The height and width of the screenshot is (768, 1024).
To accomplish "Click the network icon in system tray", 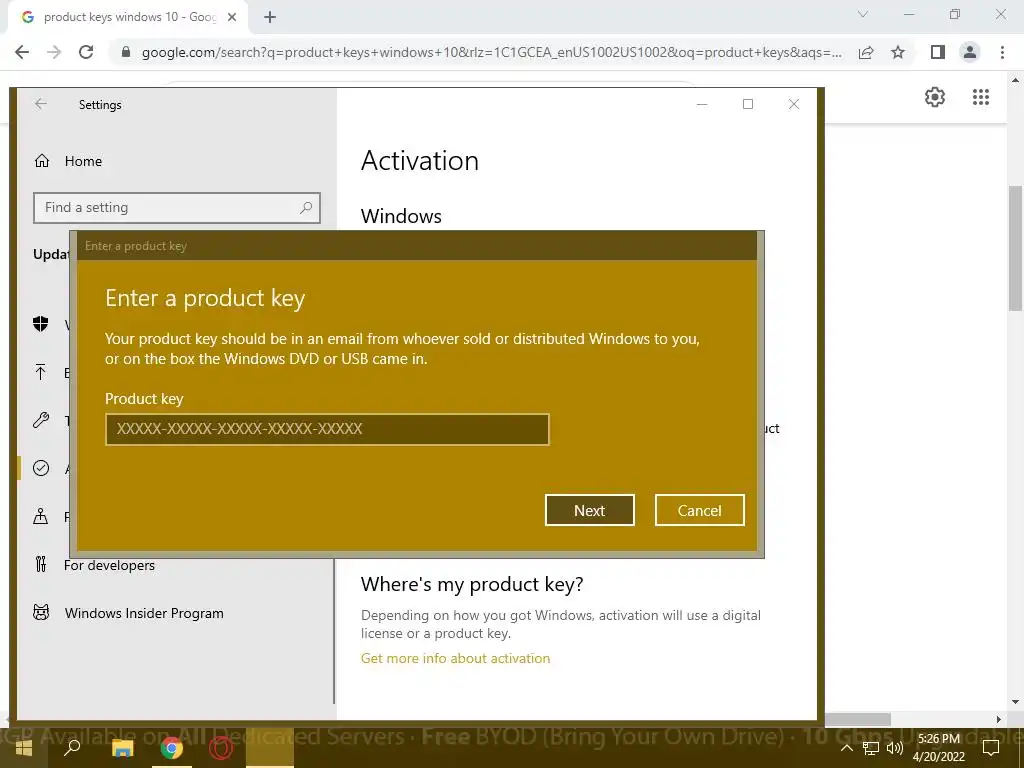I will pos(871,748).
